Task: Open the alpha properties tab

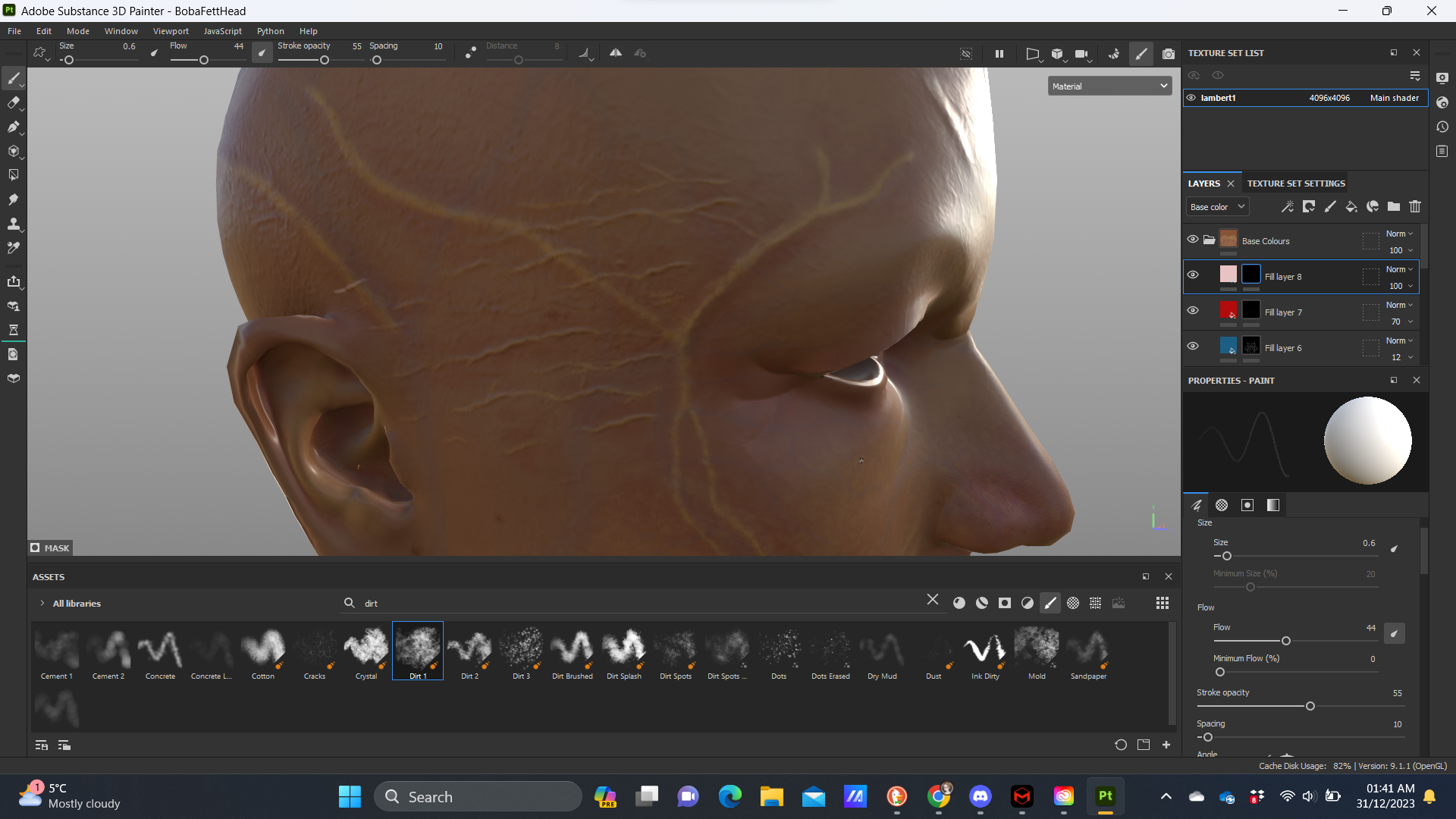Action: (1222, 505)
